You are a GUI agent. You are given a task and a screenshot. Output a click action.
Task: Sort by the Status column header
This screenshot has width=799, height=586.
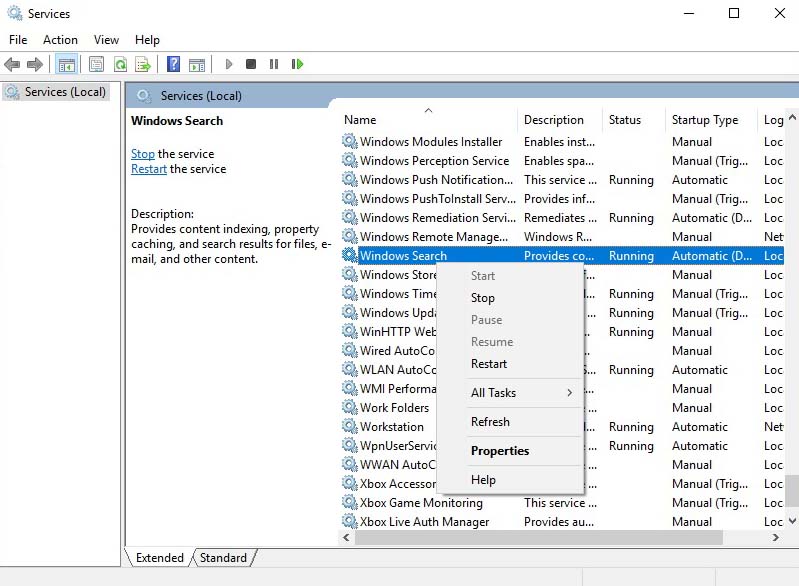click(634, 120)
